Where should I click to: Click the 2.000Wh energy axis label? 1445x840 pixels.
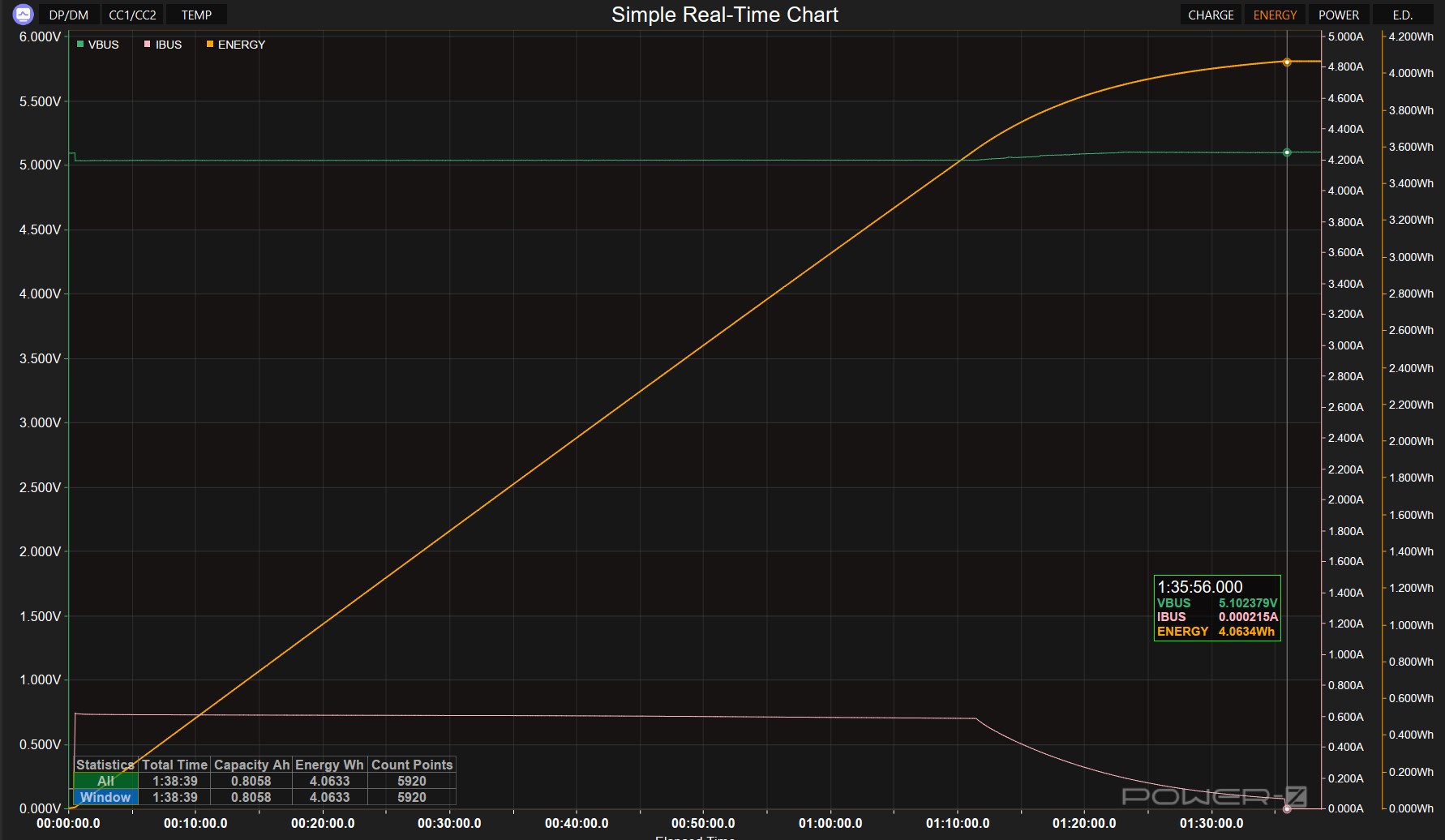(x=1411, y=441)
